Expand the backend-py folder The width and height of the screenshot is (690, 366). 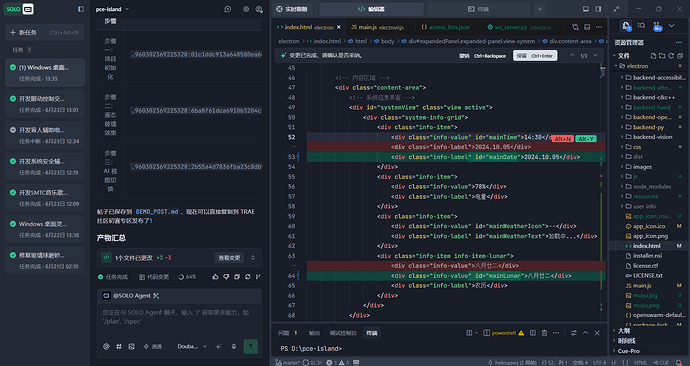coord(648,127)
